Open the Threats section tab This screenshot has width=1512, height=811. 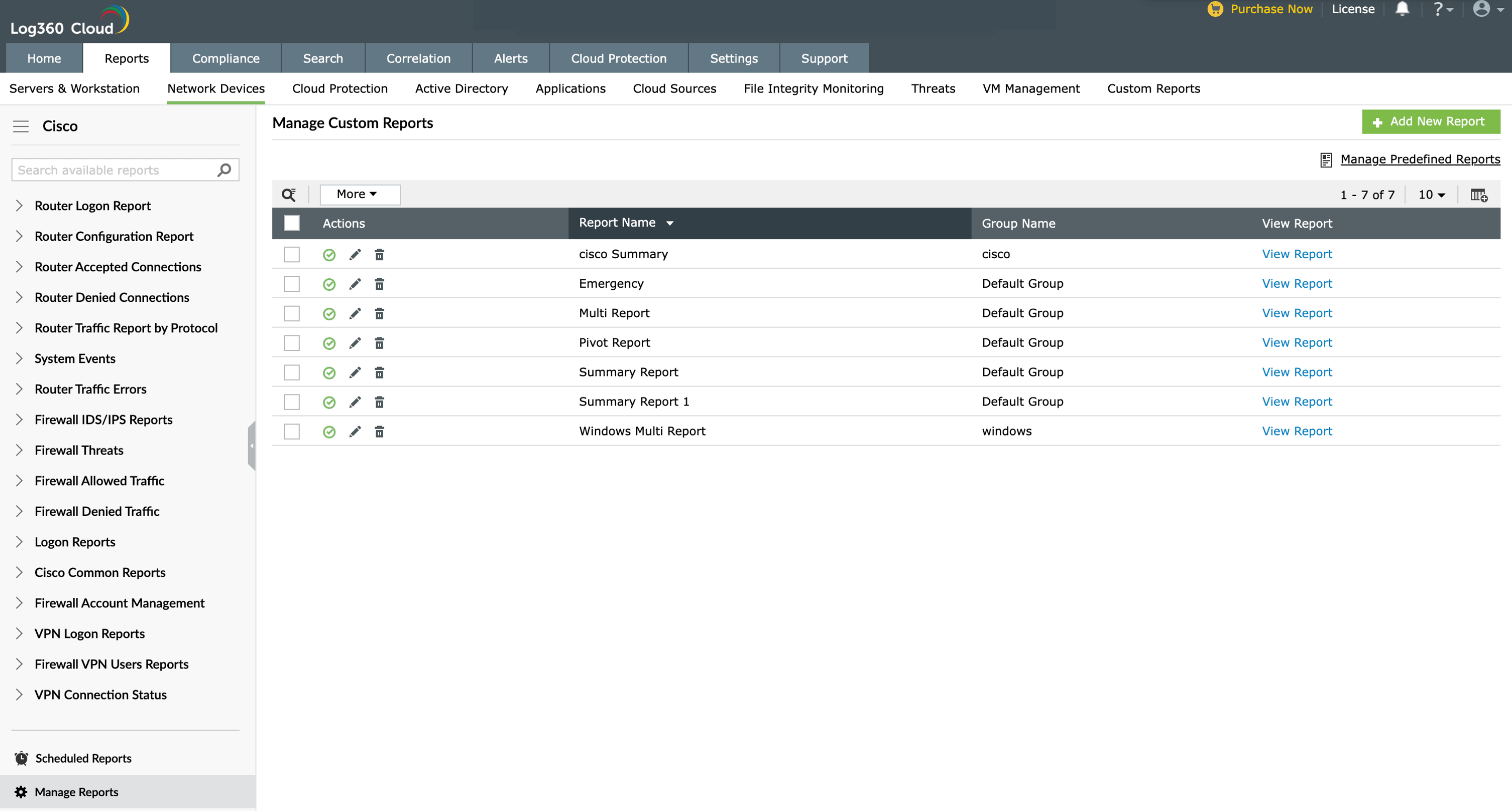click(933, 89)
